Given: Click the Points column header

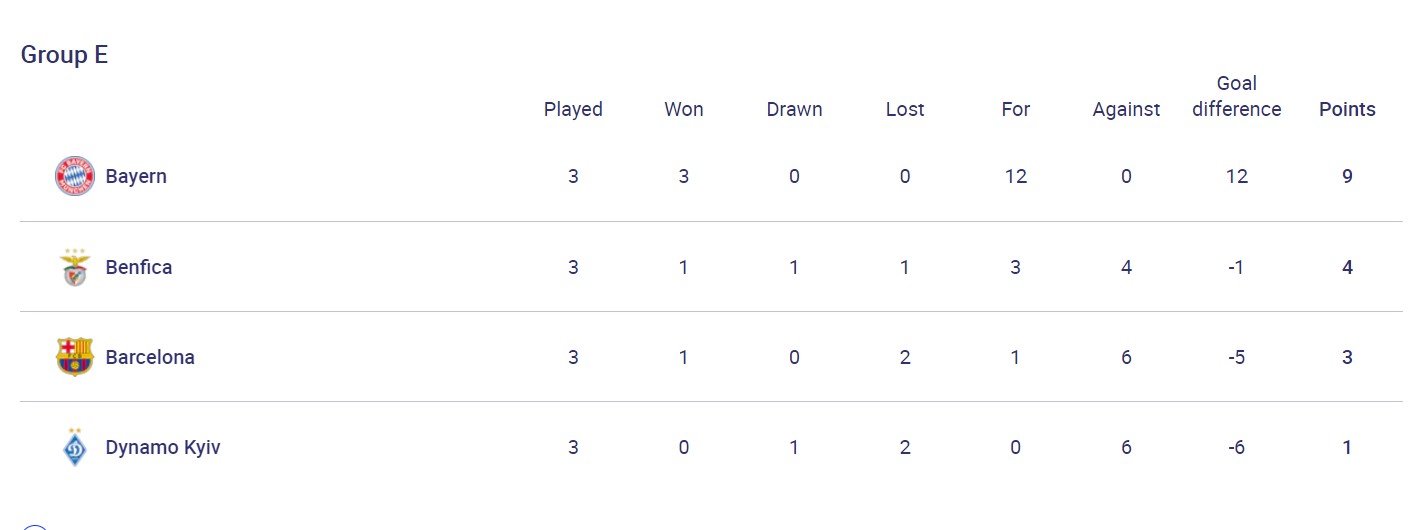Looking at the screenshot, I should [x=1347, y=109].
